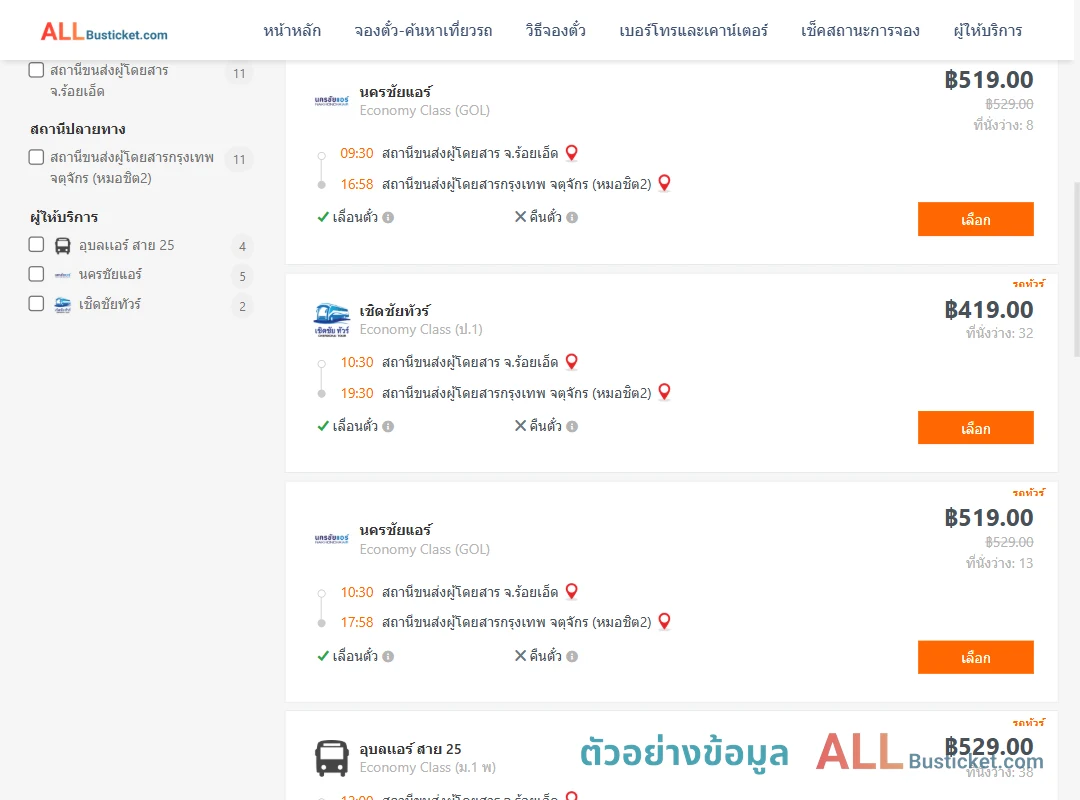Click bus icon on อุบลแอร์ สาย 25 card
The width and height of the screenshot is (1080, 800).
pos(331,758)
